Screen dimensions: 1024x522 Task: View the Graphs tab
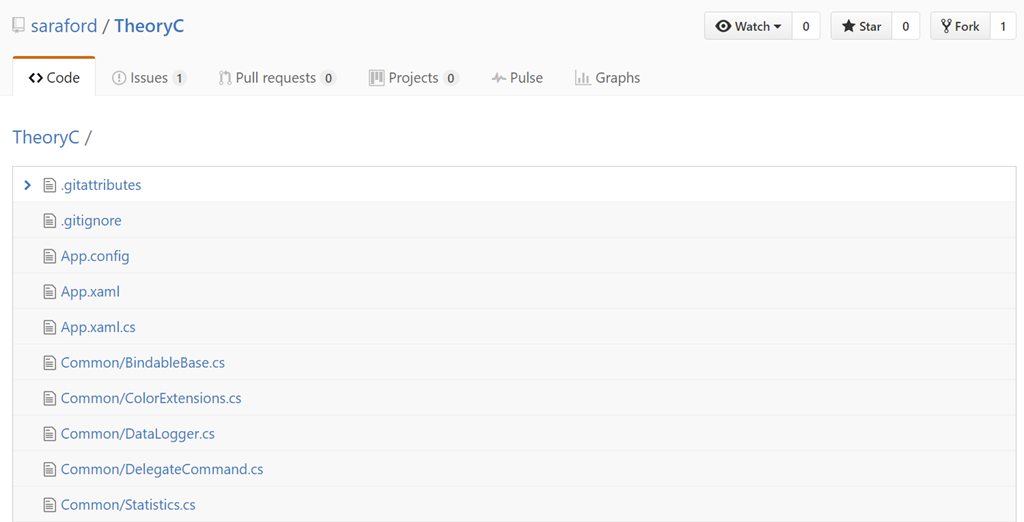click(x=607, y=78)
